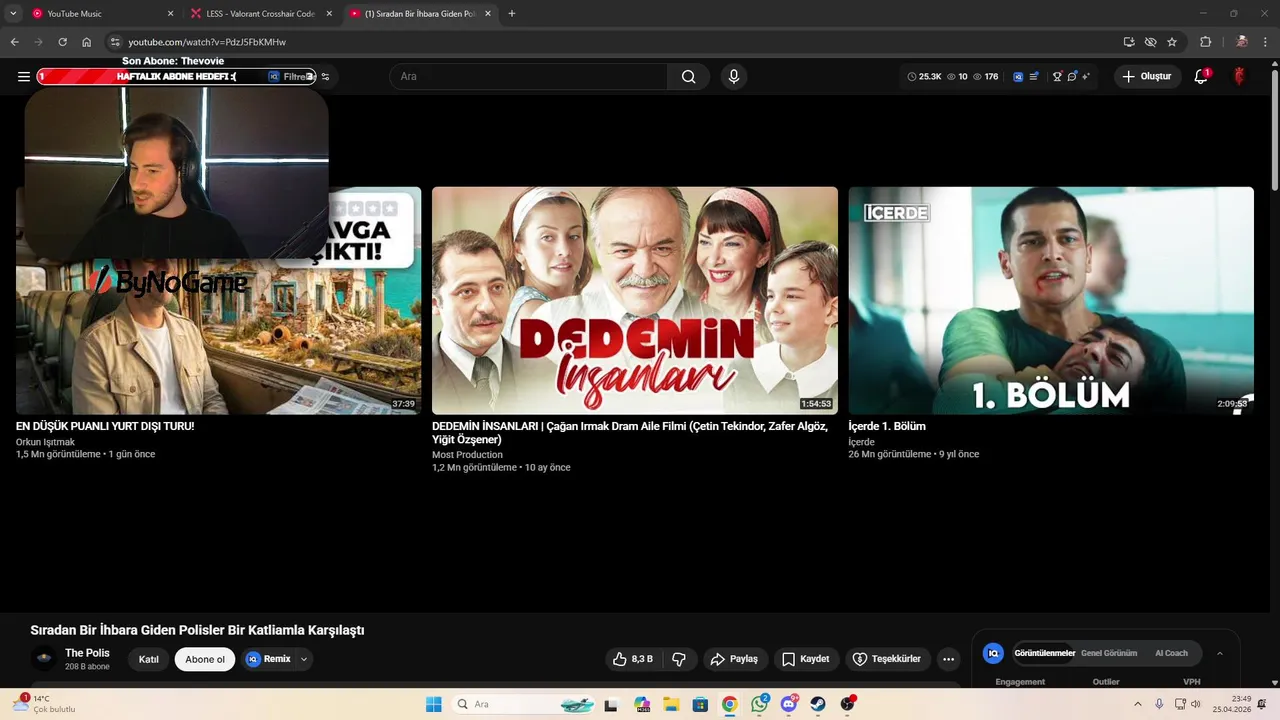The image size is (1280, 720).
Task: Switch to AI Coach tab
Action: tap(1171, 653)
